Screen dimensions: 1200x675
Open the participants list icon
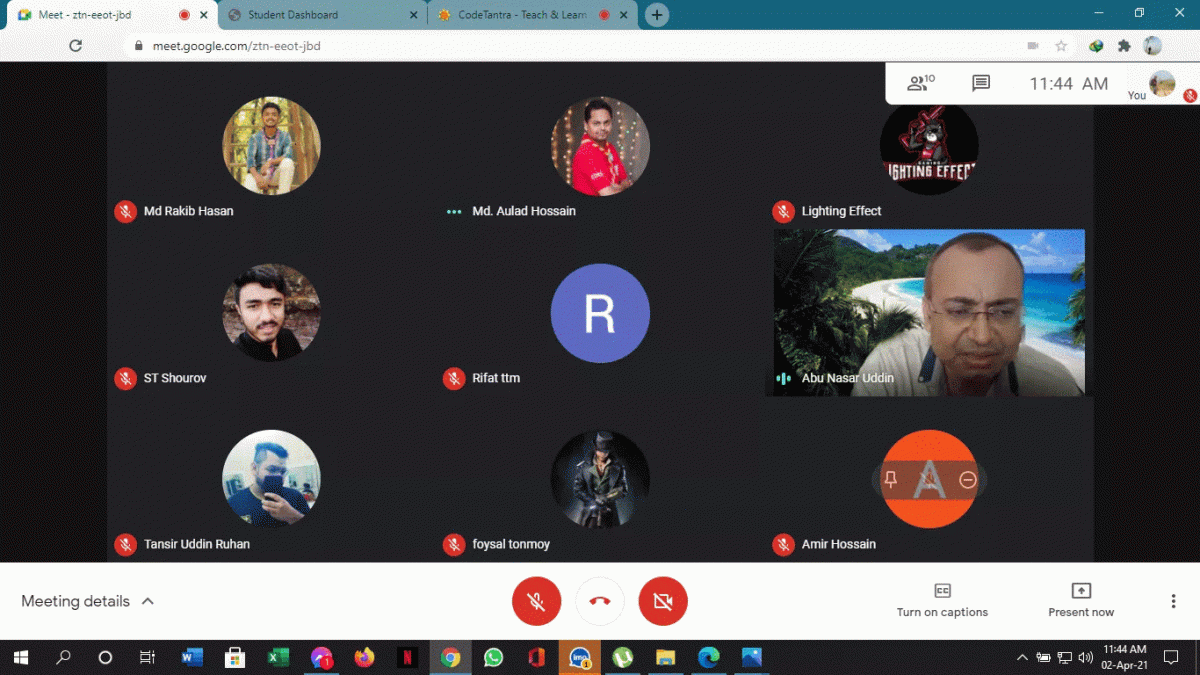coord(920,84)
